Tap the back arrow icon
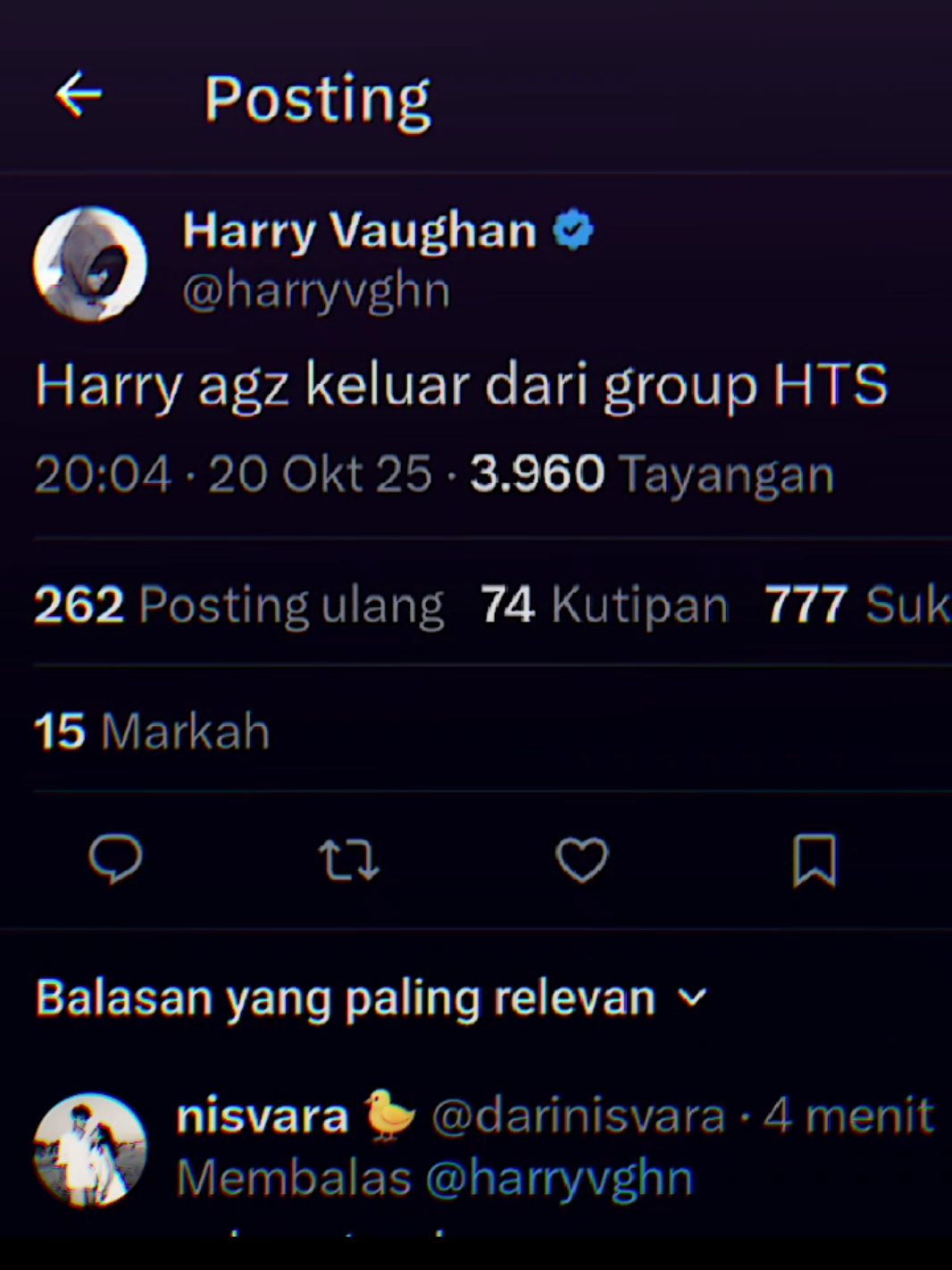 (x=79, y=95)
